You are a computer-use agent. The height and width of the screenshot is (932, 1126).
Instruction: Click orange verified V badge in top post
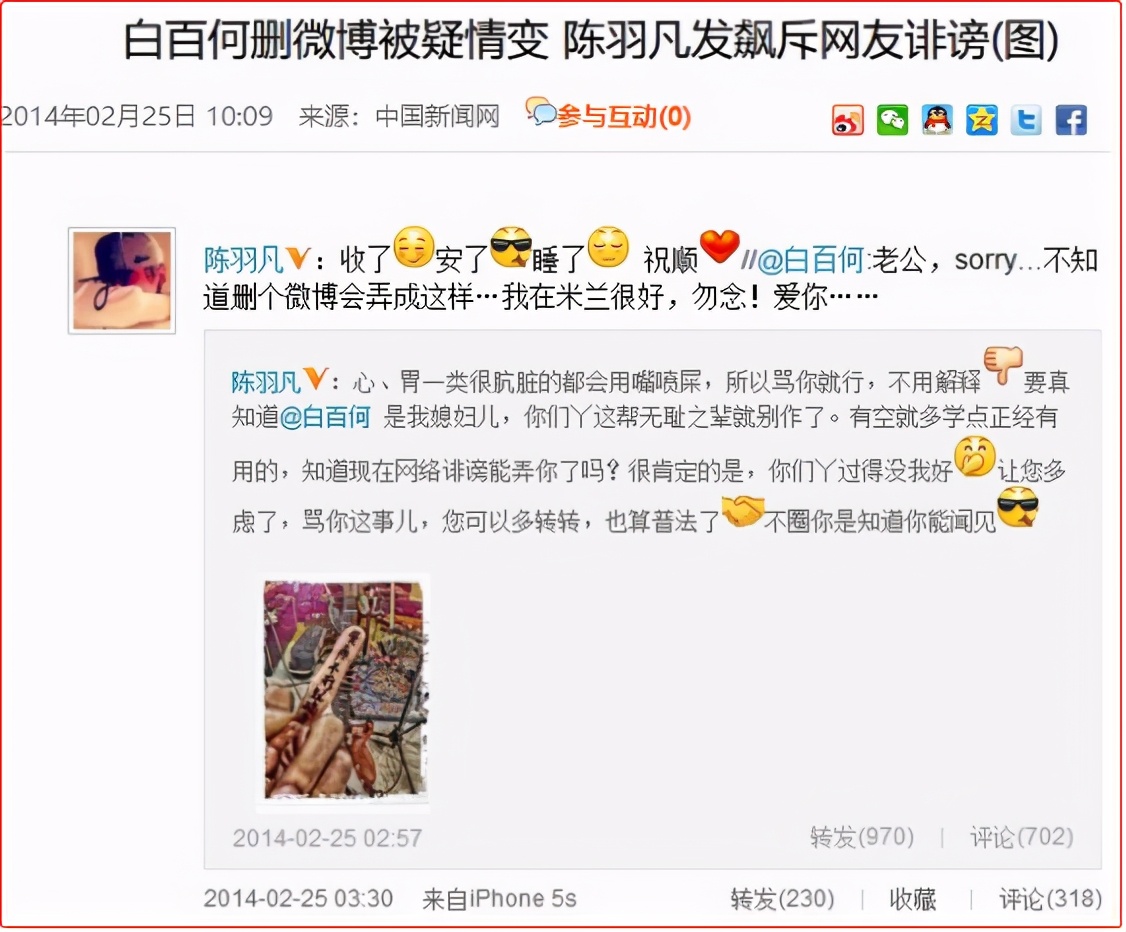point(298,258)
